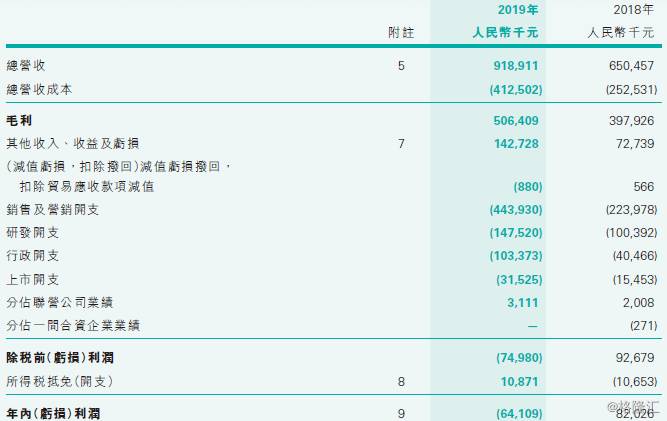Screen dimensions: 667x421
Task: Click the 所得稅抵免(開支) label
Action: (60, 381)
